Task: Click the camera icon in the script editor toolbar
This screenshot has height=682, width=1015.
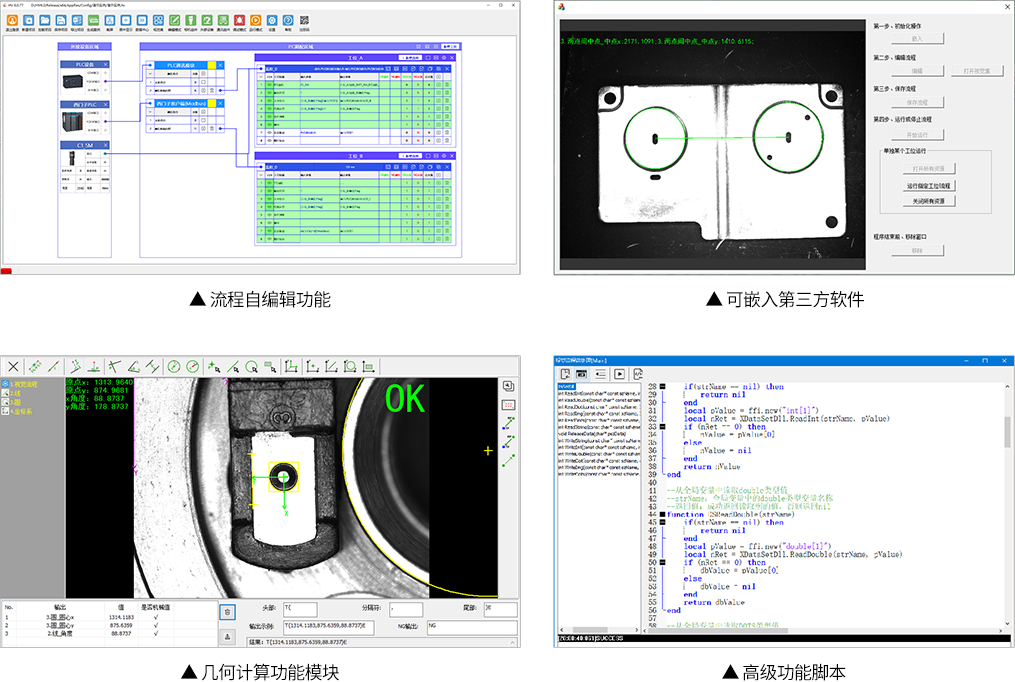Action: pyautogui.click(x=582, y=374)
